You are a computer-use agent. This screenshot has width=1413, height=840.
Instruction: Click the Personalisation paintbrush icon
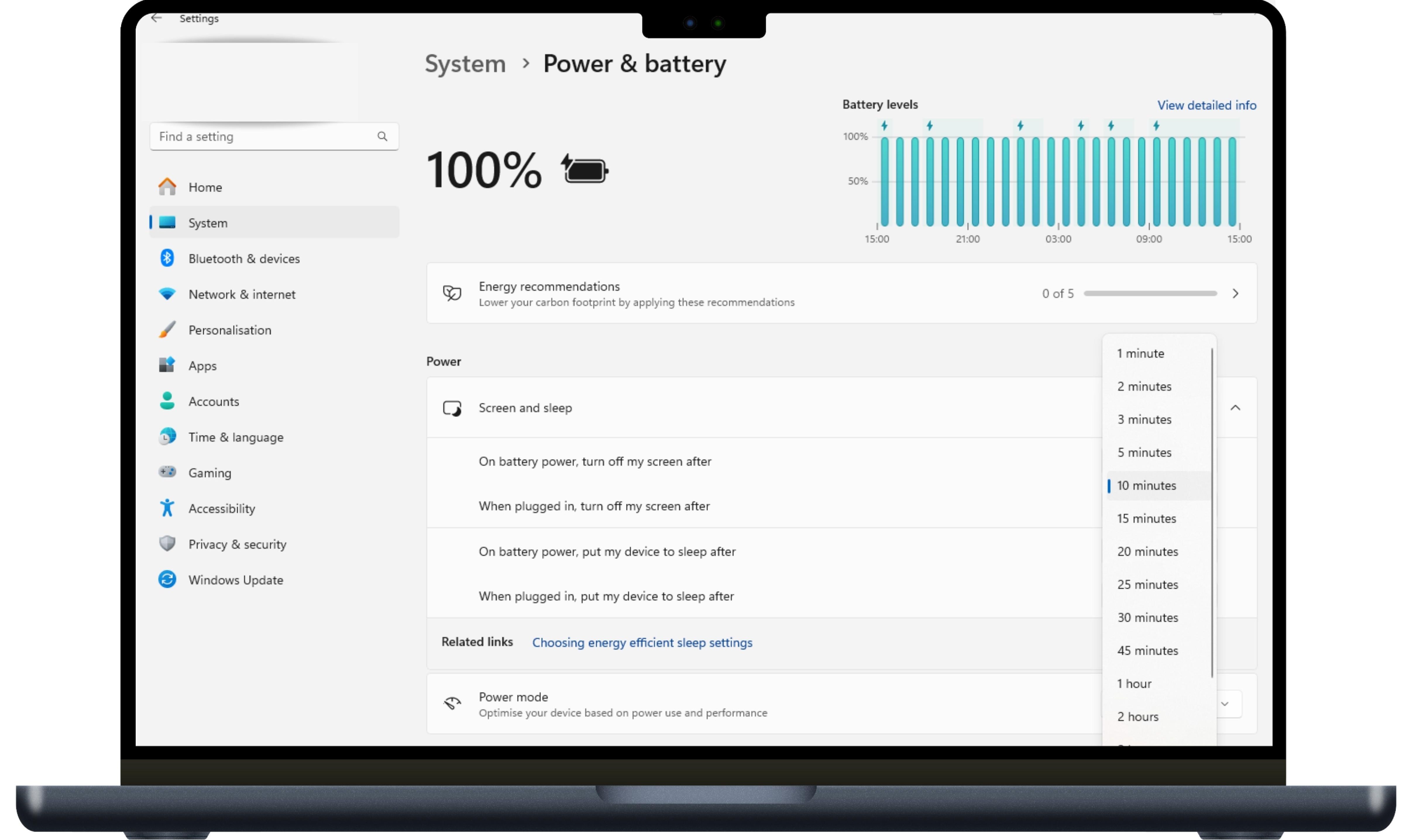pos(167,330)
